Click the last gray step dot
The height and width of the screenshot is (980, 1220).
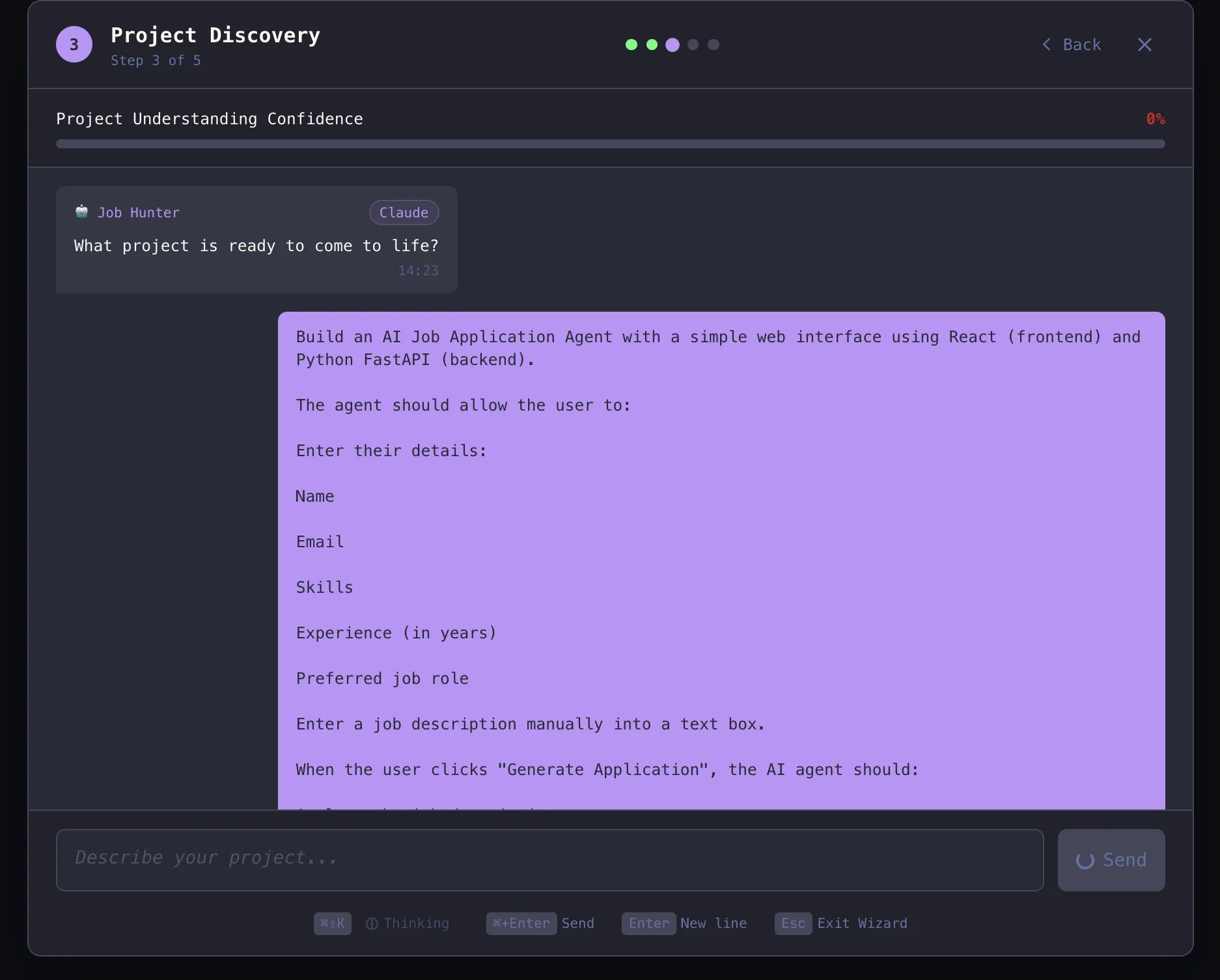[x=714, y=45]
